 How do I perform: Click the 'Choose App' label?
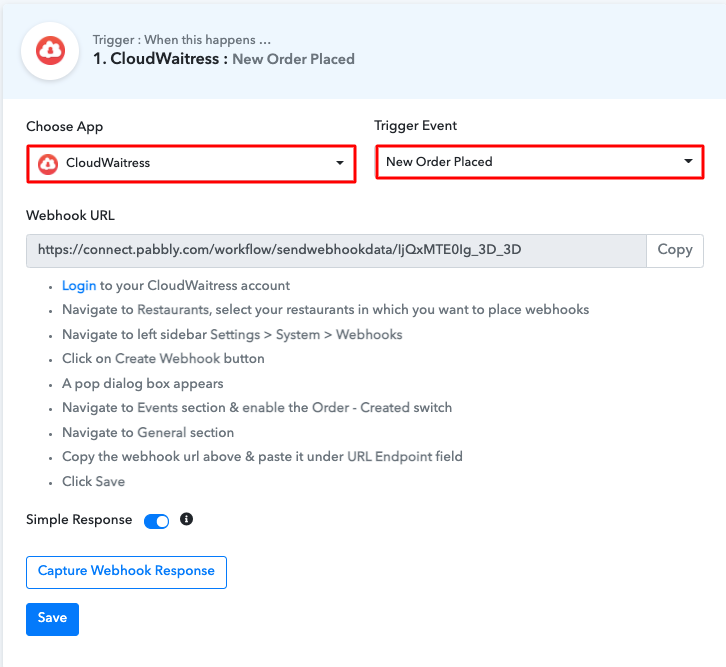click(x=65, y=127)
